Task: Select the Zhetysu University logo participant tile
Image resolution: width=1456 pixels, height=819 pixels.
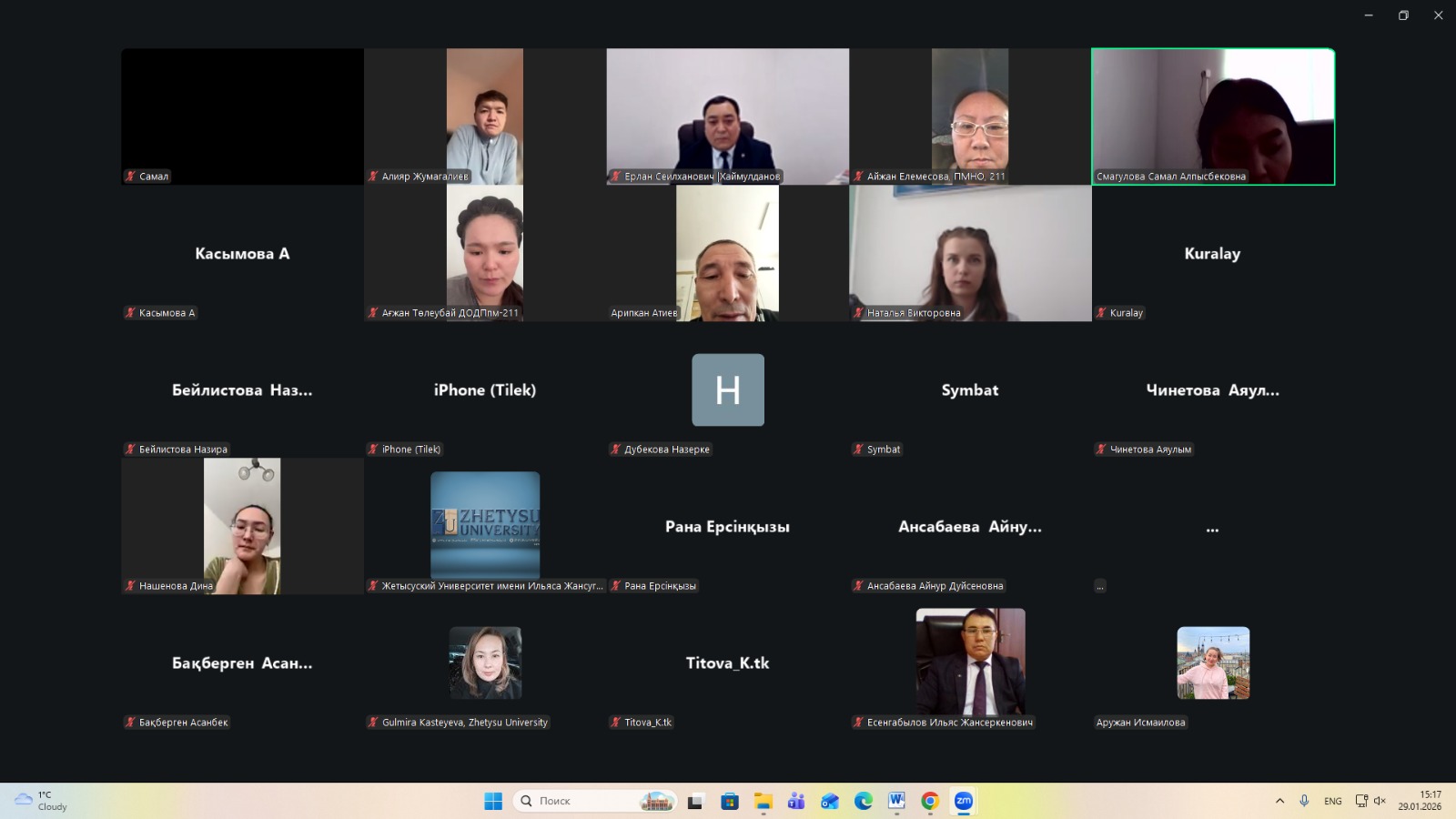Action: point(485,524)
